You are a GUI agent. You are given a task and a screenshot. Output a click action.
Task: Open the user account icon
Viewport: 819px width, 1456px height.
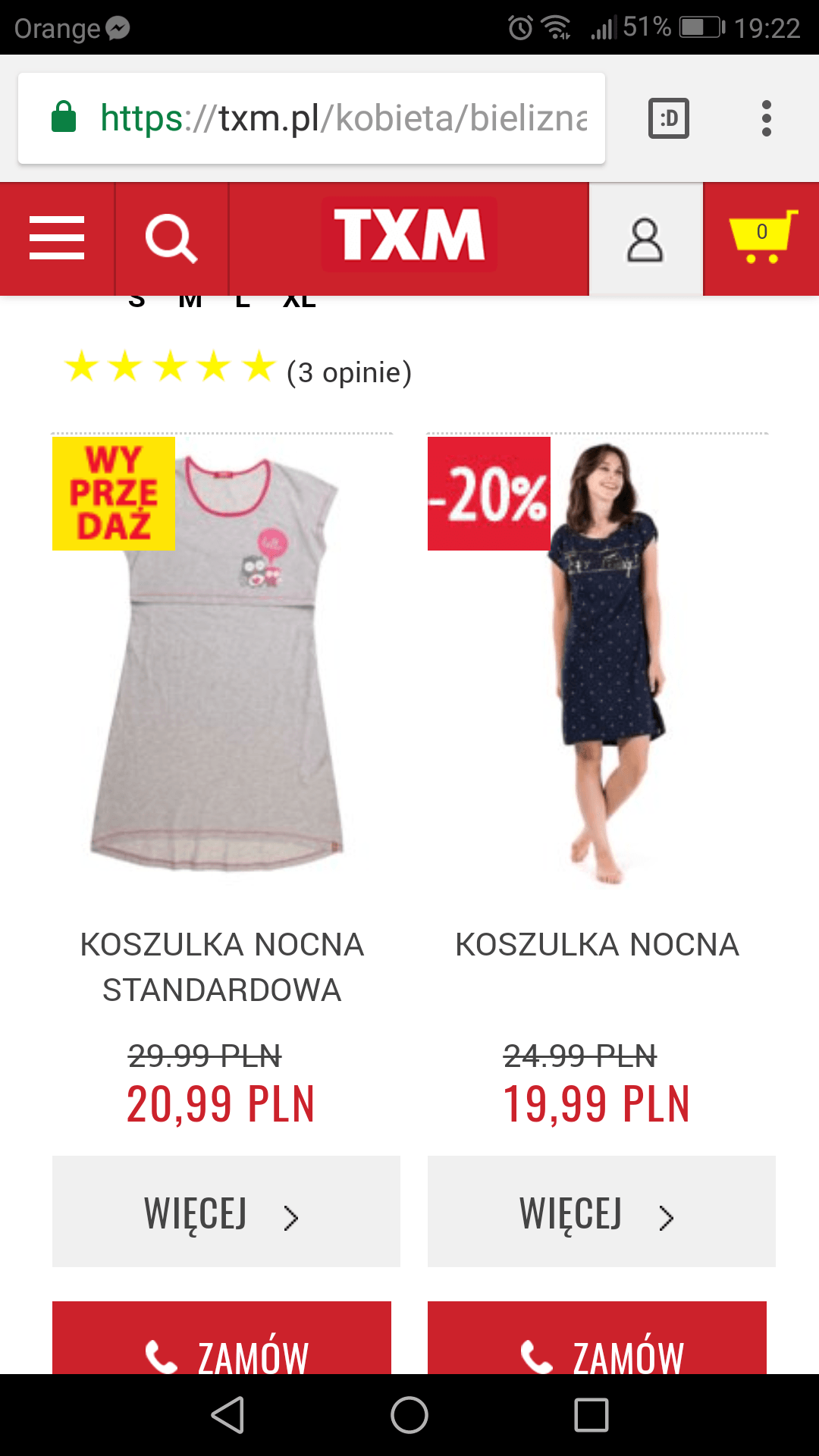(x=645, y=239)
